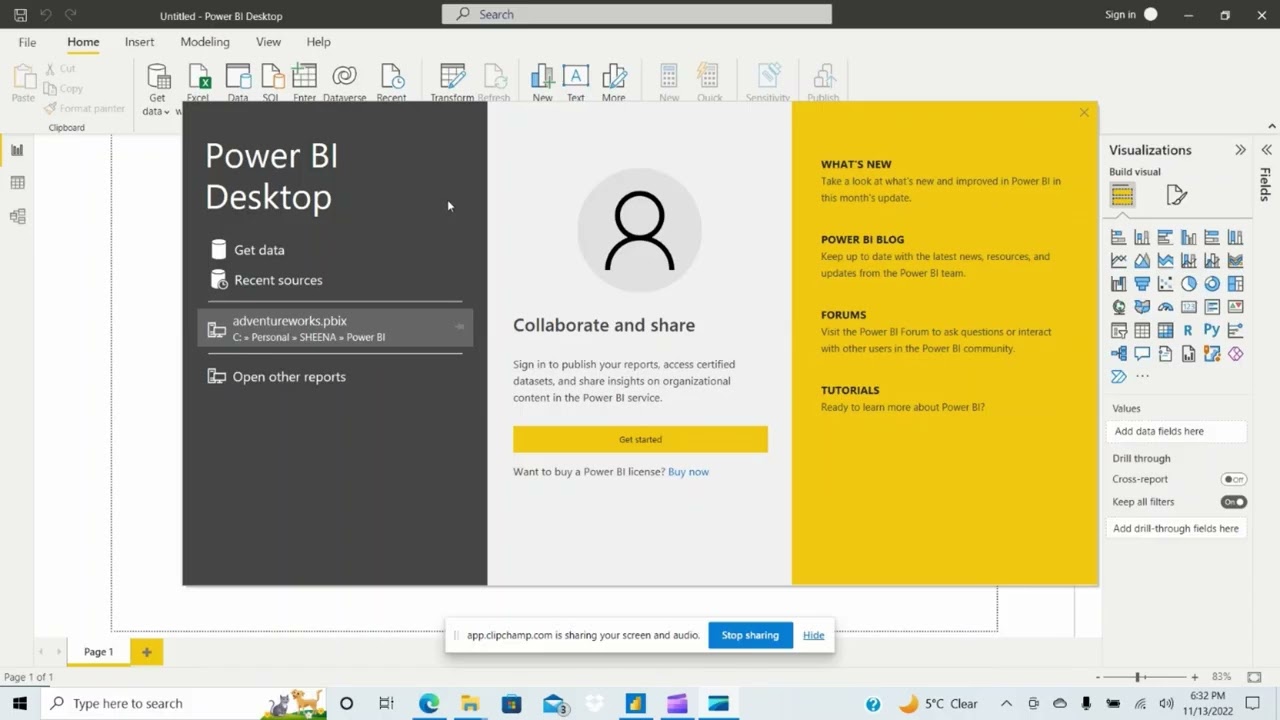
Task: Click the Add data fields here well
Action: (1177, 431)
